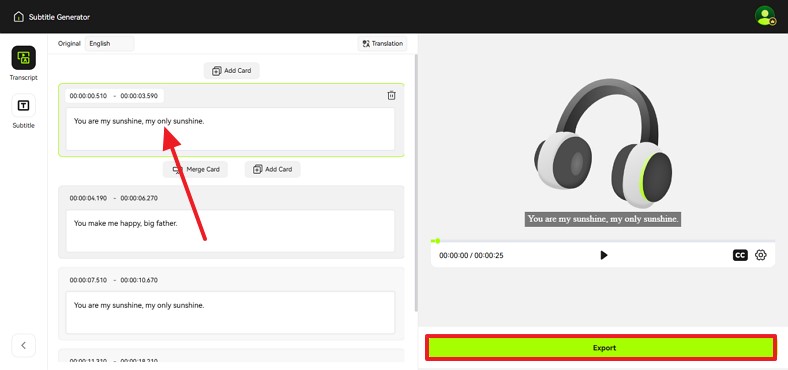Collapse the sidebar with the left chevron
This screenshot has width=788, height=370.
[x=24, y=345]
